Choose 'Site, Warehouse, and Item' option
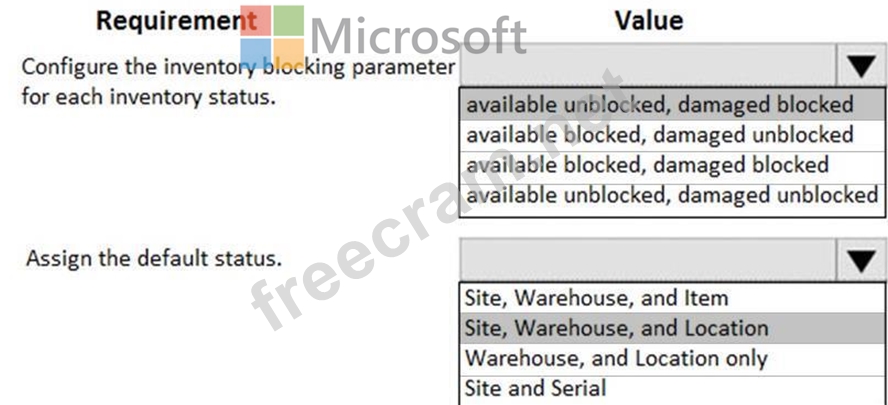Image resolution: width=888 pixels, height=405 pixels. [x=596, y=298]
